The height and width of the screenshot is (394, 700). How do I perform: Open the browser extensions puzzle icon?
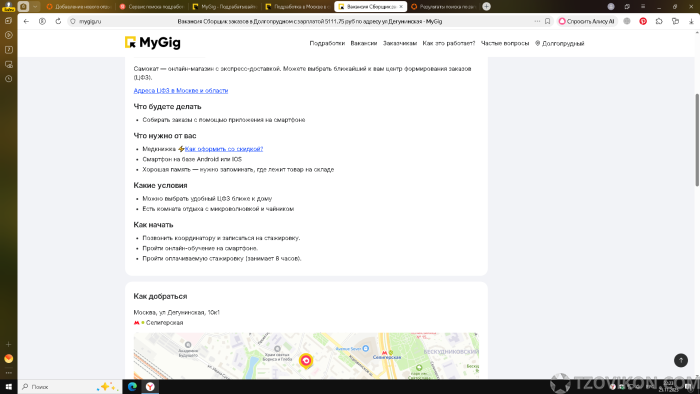(659, 21)
